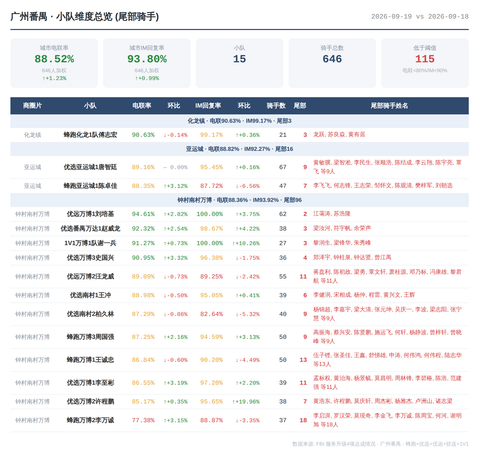Click the call rate cell 92.32%

click(143, 229)
